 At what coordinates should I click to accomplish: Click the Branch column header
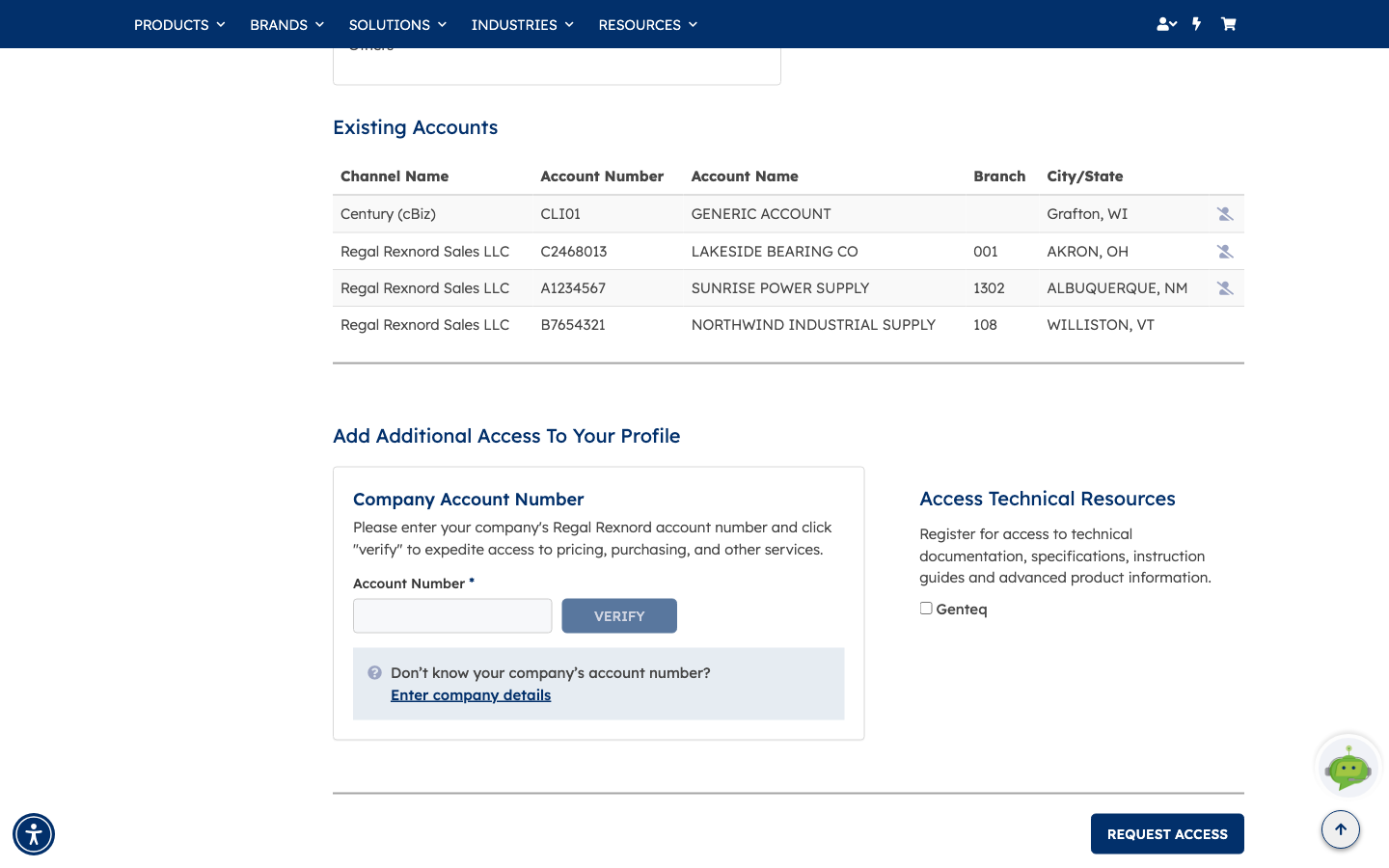[999, 176]
